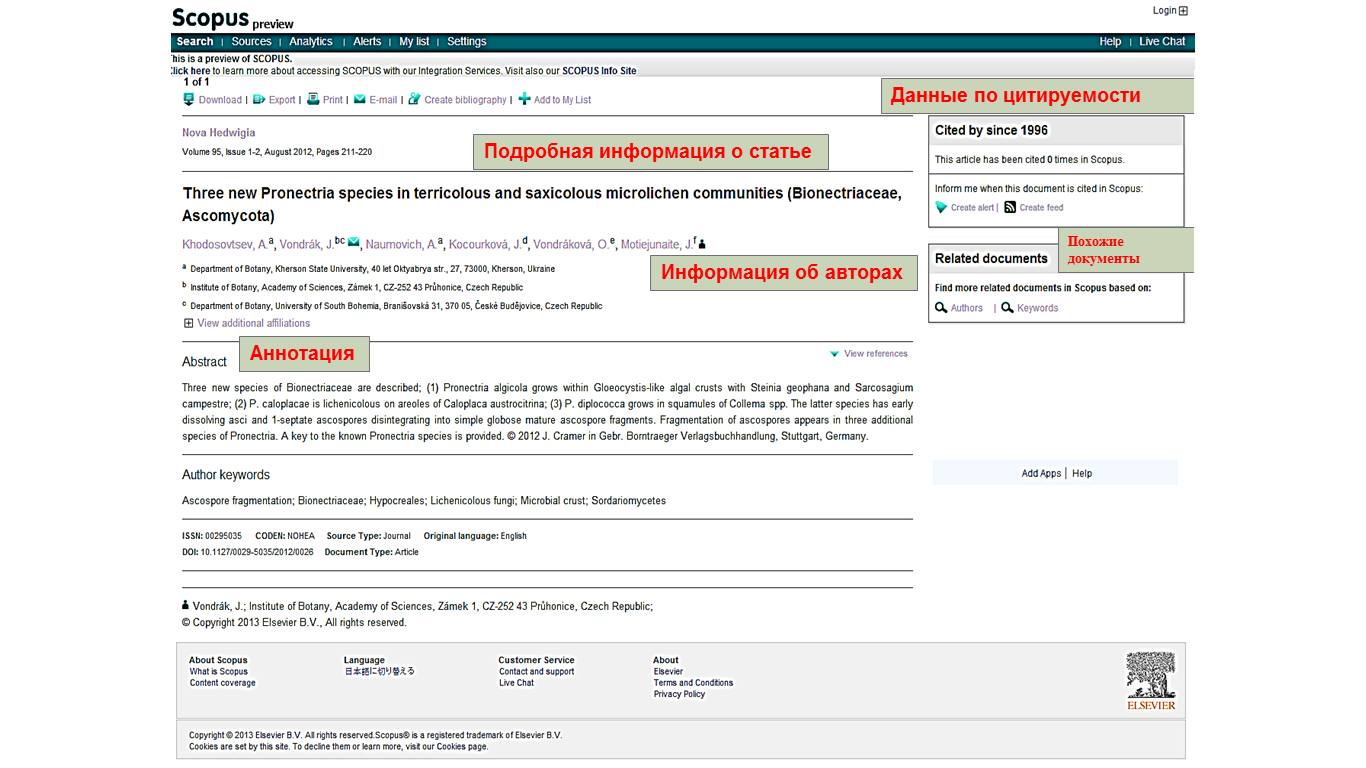Click 'Related documents' panel heading
The image size is (1366, 768).
click(991, 258)
